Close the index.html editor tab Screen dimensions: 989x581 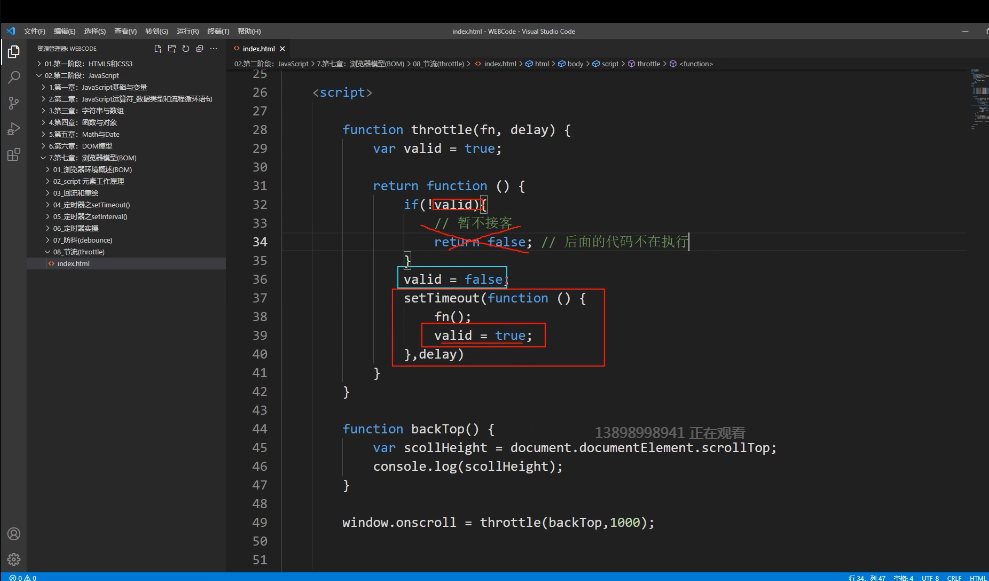(x=282, y=49)
